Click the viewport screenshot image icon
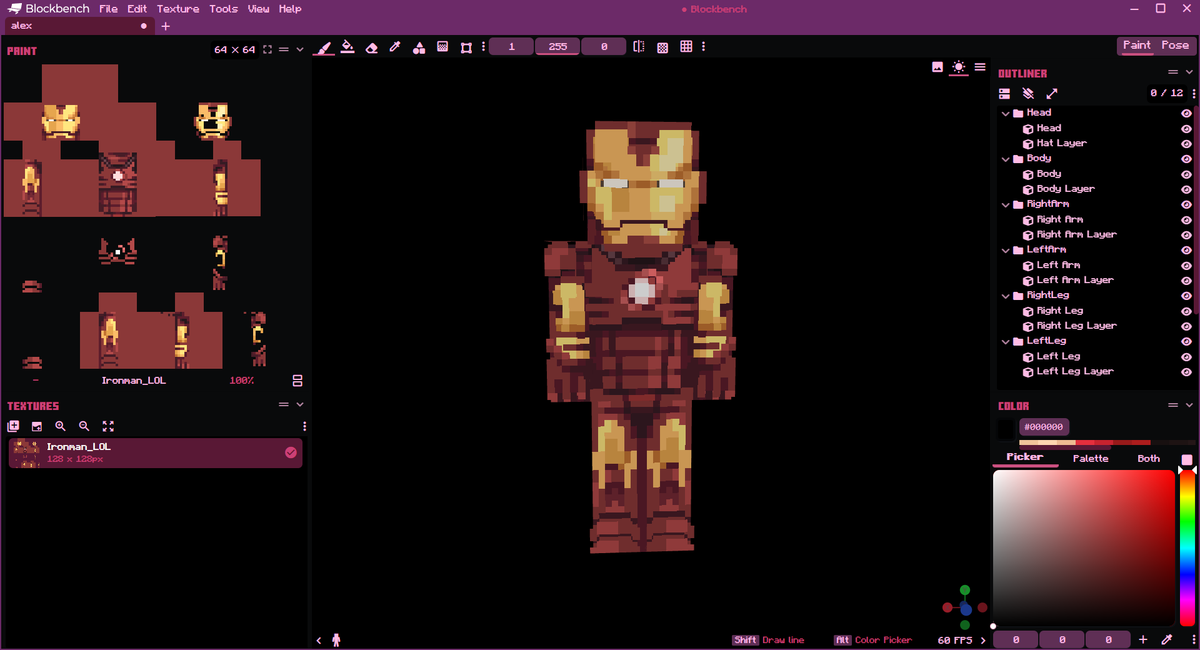Screen dimensions: 1200x650 pos(937,67)
